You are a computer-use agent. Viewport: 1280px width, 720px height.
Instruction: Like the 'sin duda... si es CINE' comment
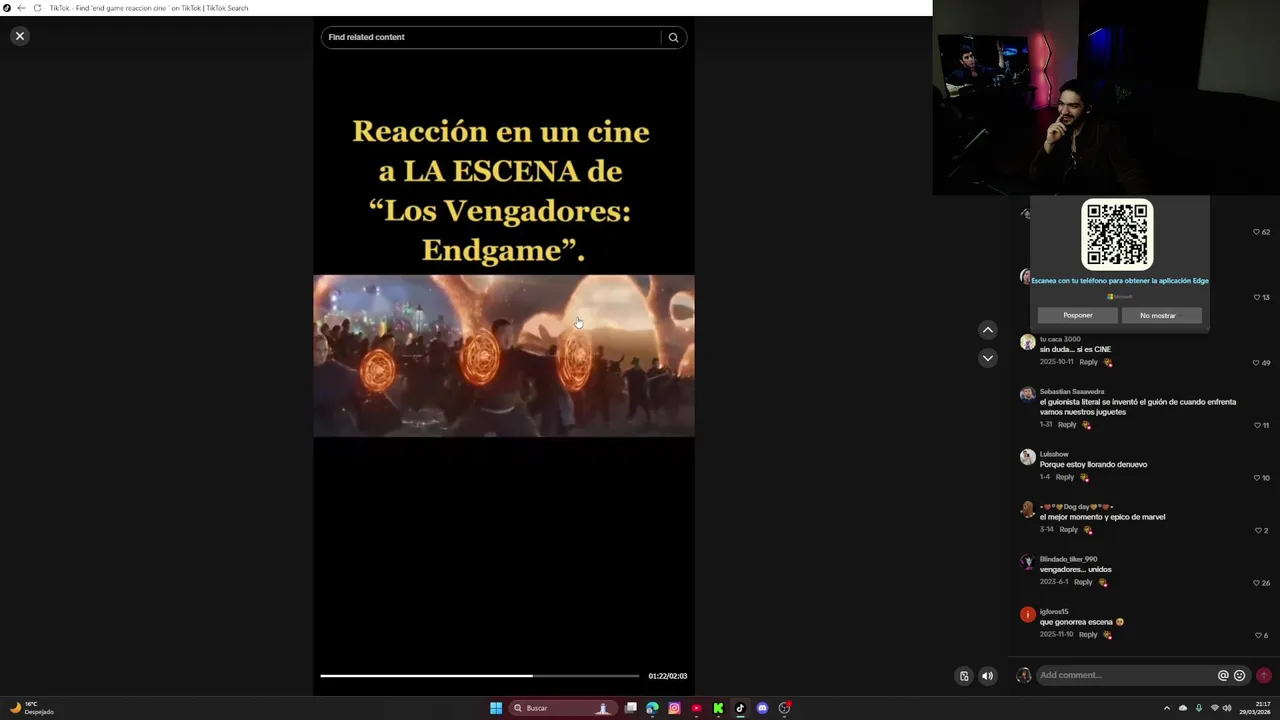(1257, 363)
